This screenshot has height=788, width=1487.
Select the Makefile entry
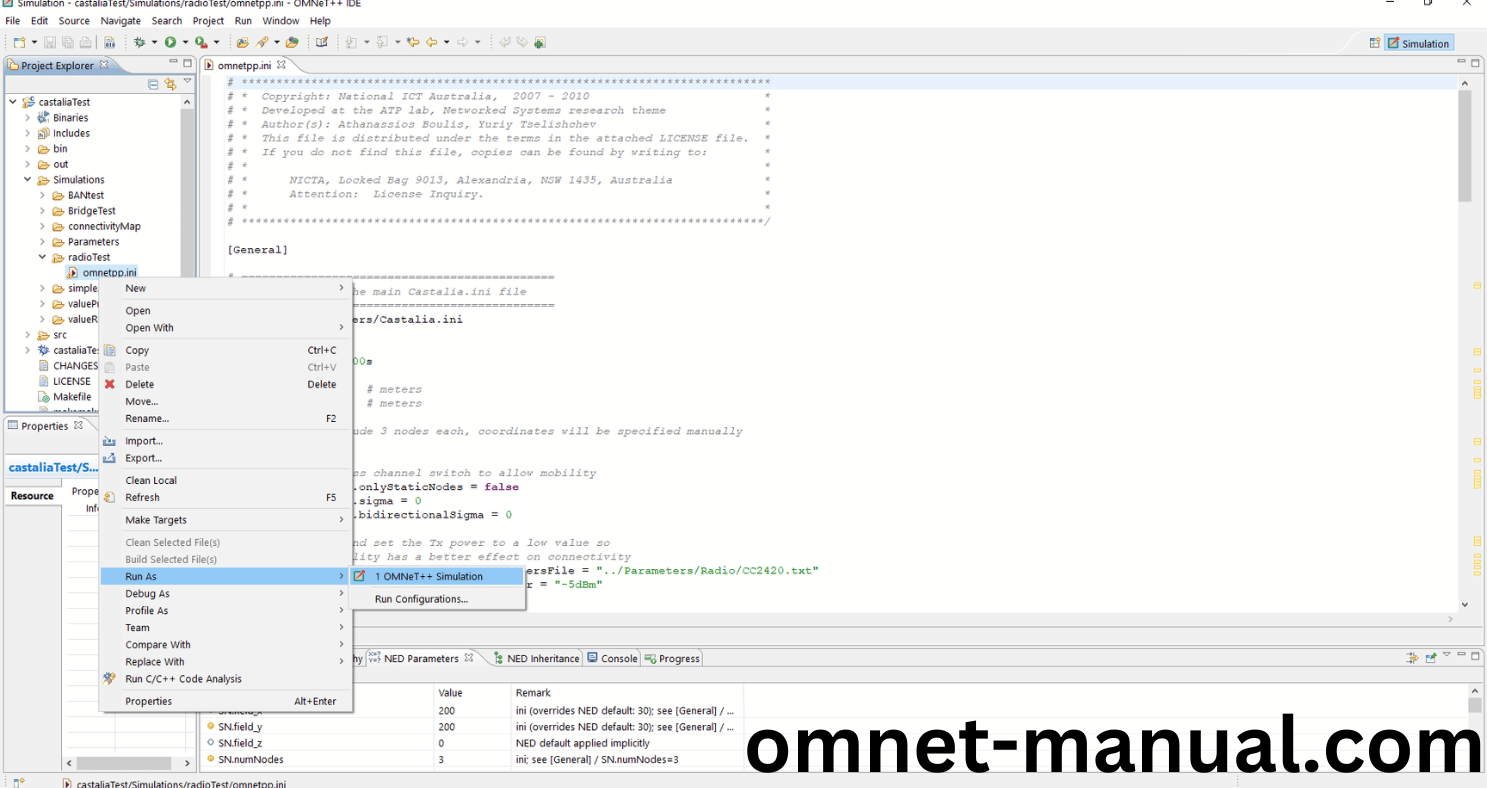coord(64,397)
